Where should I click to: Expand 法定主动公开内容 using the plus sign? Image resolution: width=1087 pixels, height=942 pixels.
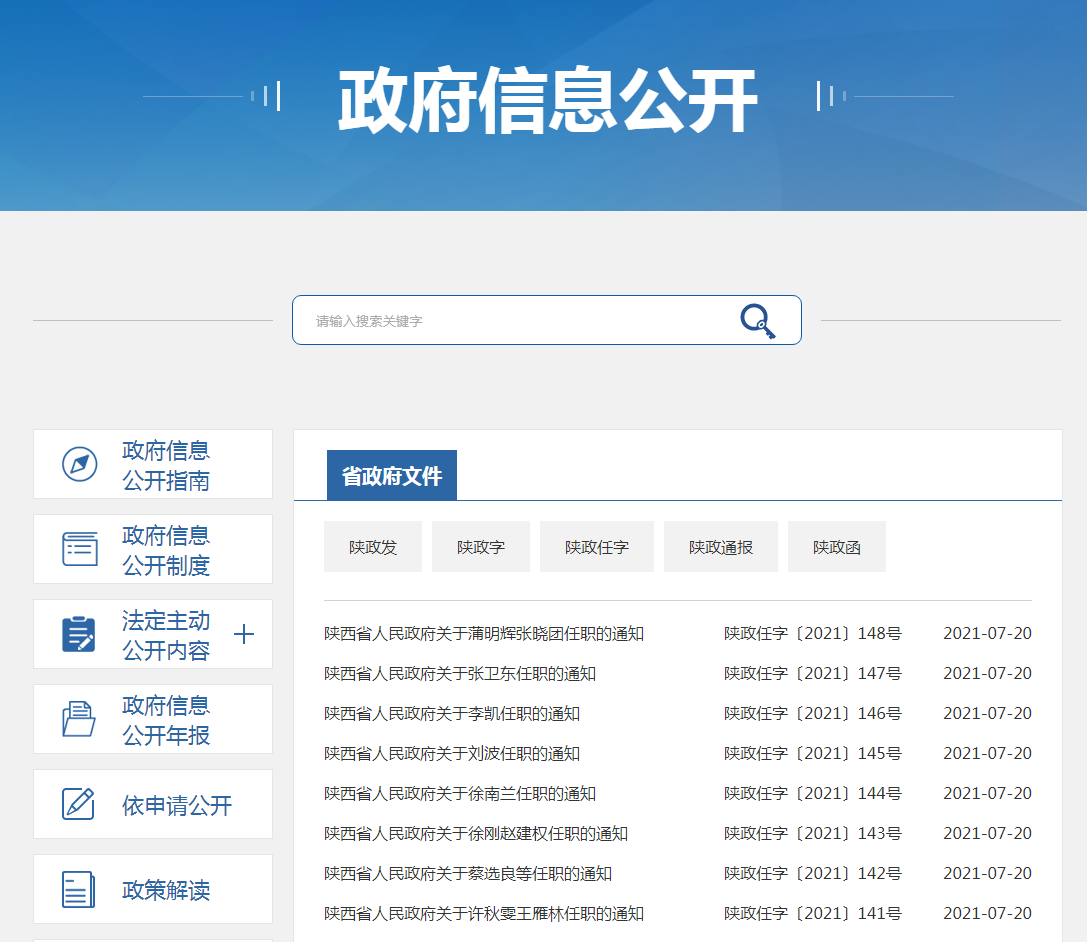[x=243, y=634]
